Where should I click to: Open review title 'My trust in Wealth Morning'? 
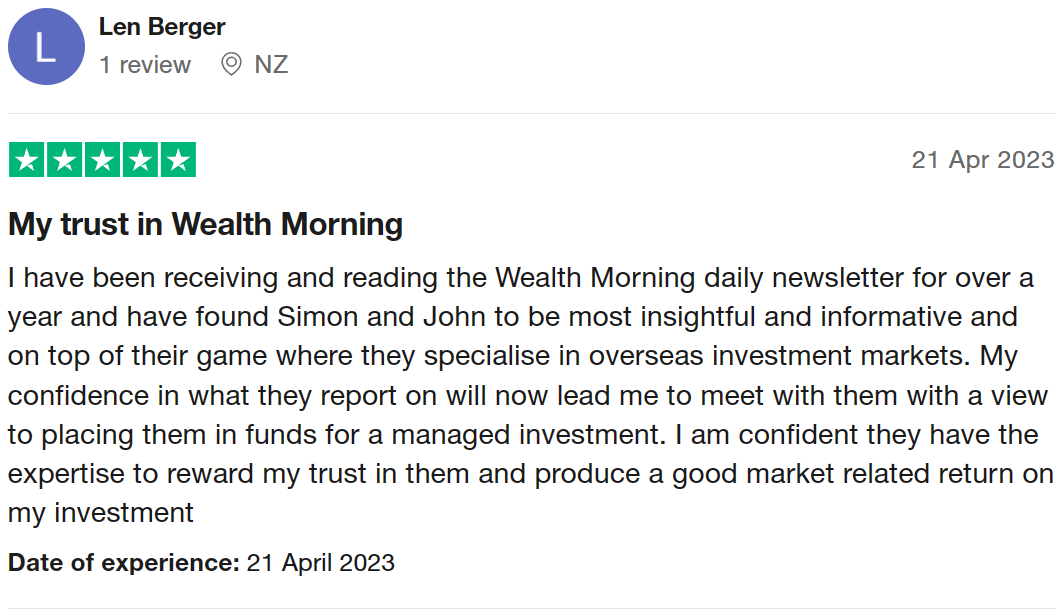[x=205, y=224]
